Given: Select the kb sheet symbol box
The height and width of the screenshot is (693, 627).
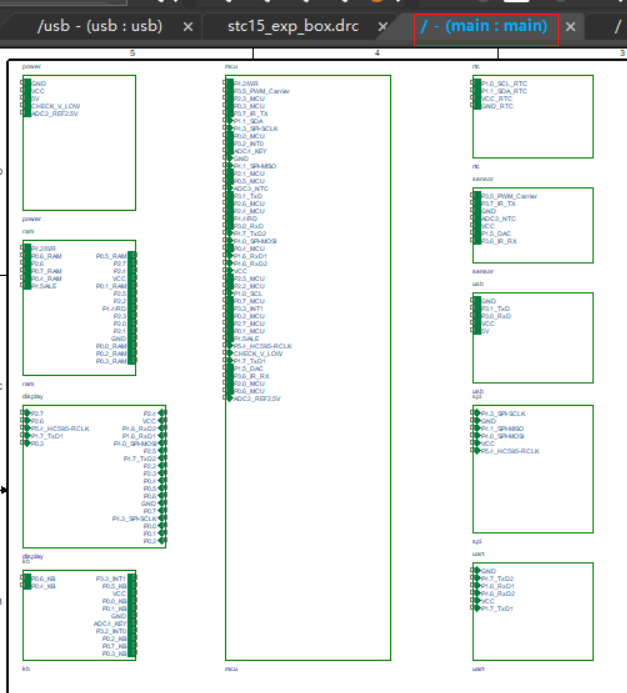Looking at the screenshot, I should (80, 615).
